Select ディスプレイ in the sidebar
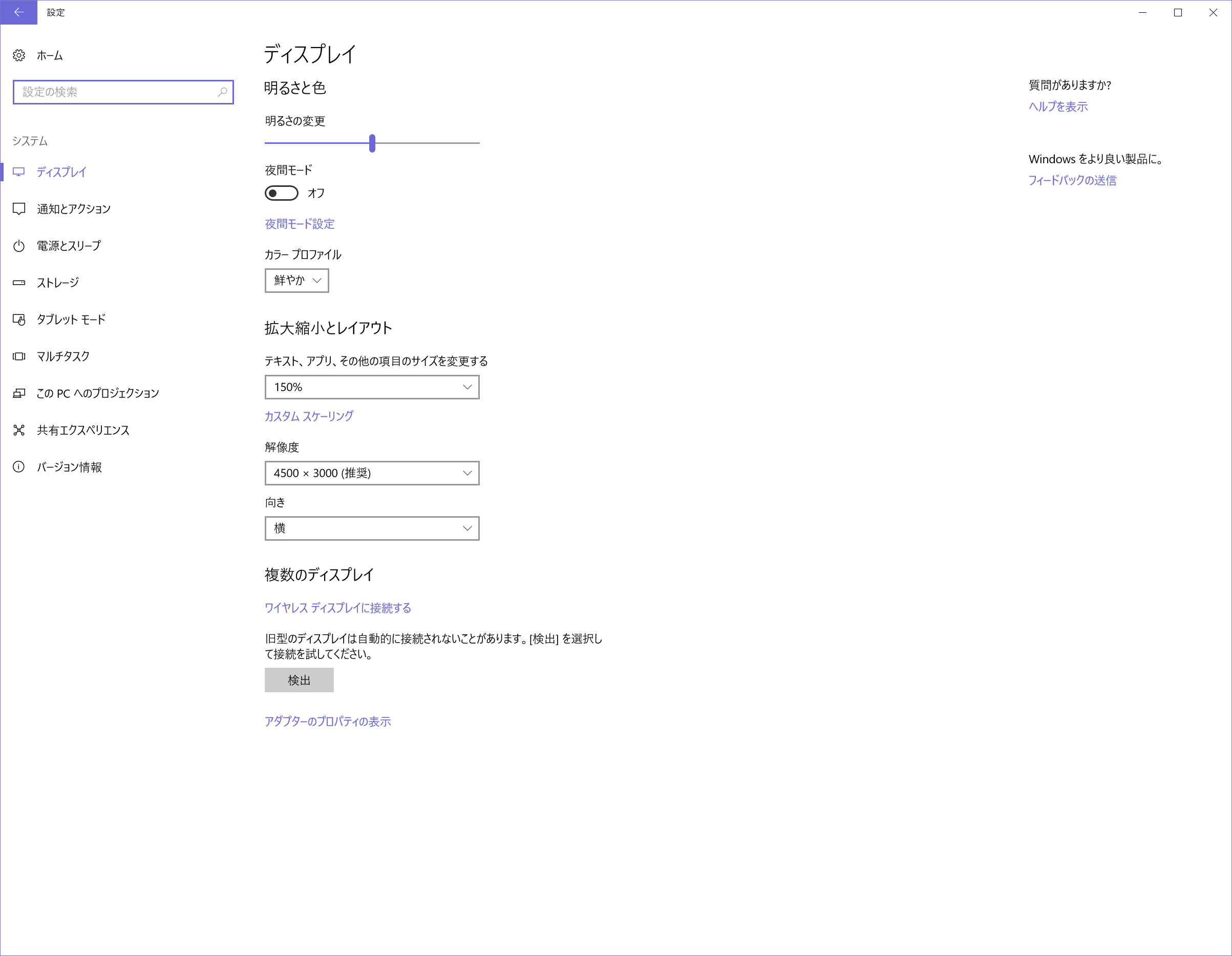Screen dimensions: 1232x956 coord(61,172)
